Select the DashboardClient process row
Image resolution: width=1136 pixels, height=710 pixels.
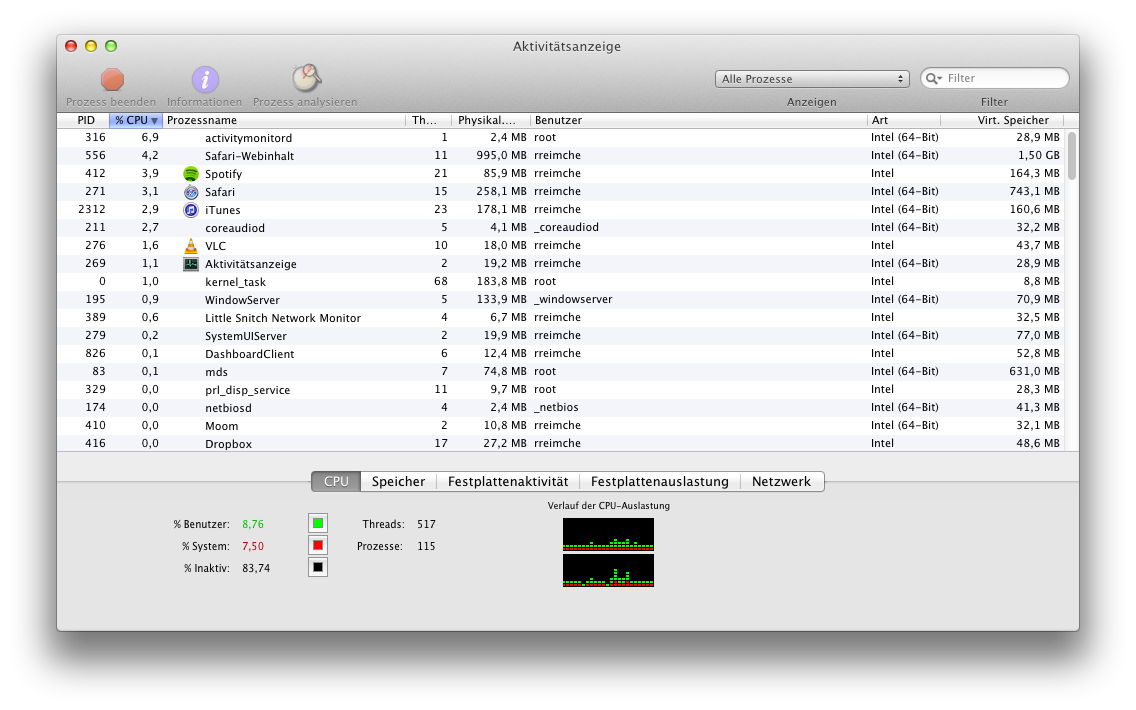pos(561,354)
